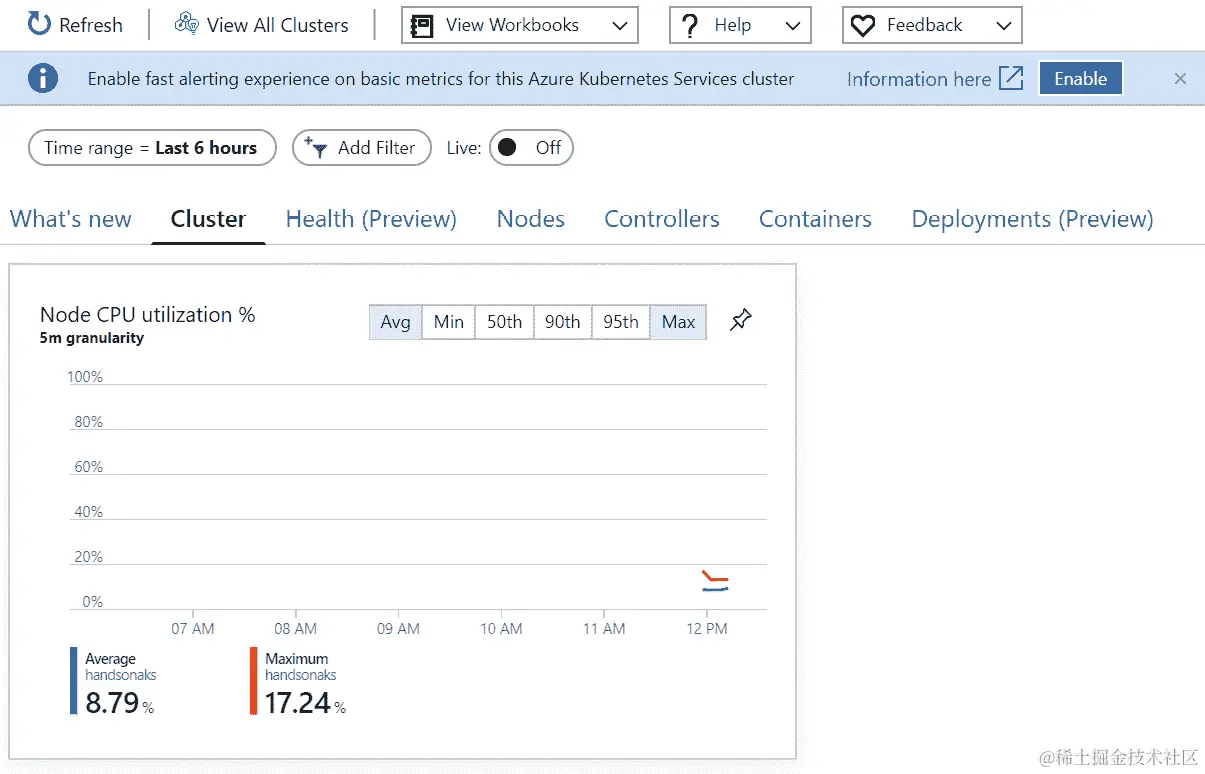The width and height of the screenshot is (1205, 774).
Task: Switch to the Nodes tab
Action: pos(531,219)
